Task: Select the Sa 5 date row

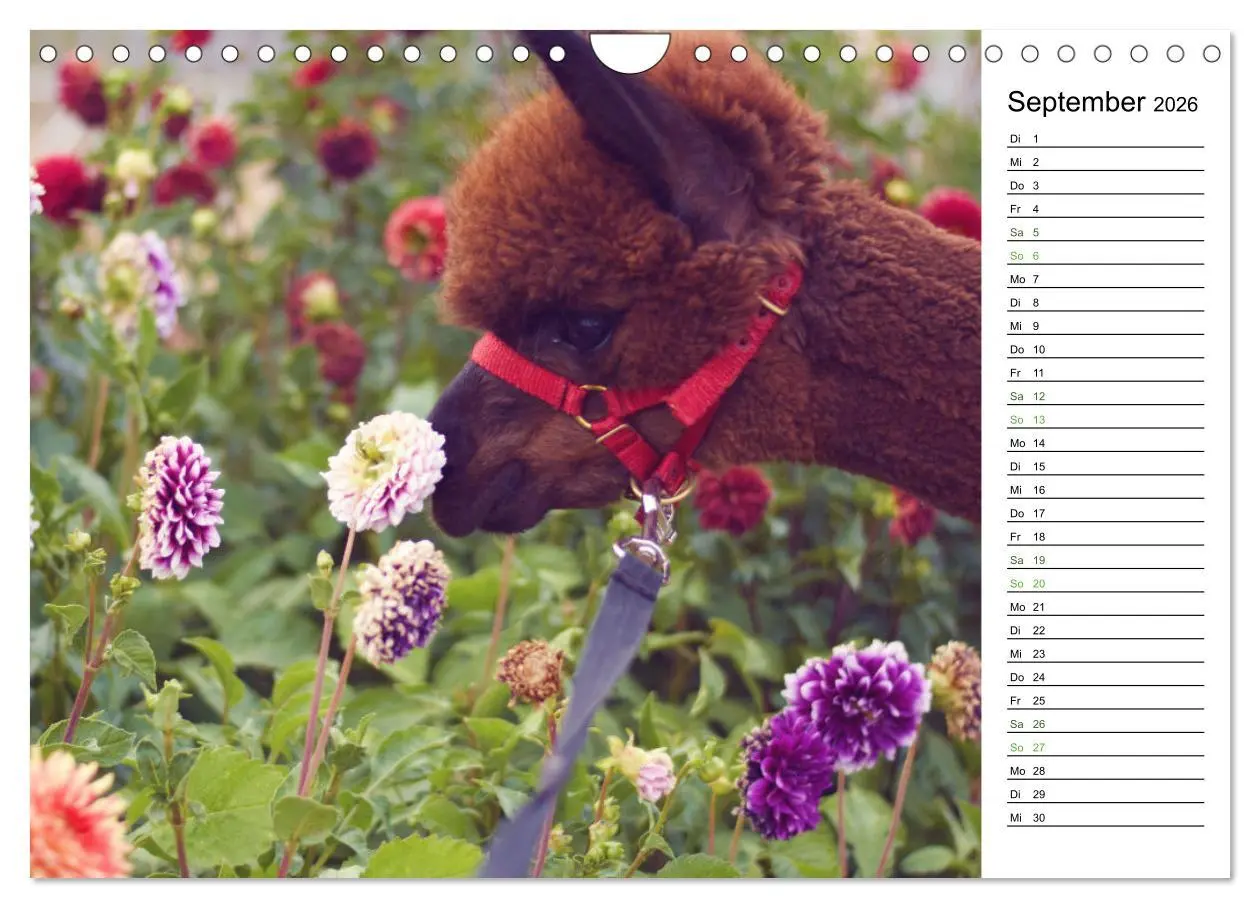Action: coord(1105,231)
